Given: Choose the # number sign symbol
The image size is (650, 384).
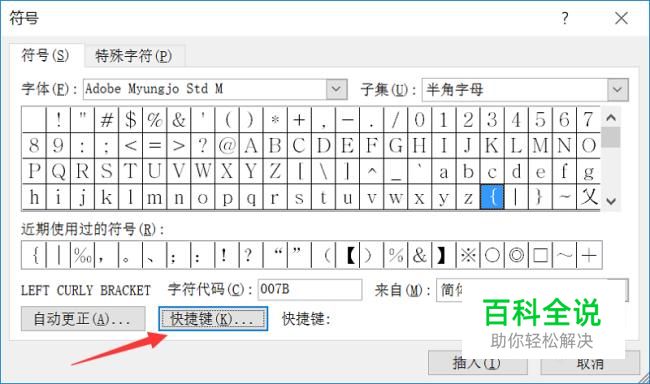Looking at the screenshot, I should 106,120.
